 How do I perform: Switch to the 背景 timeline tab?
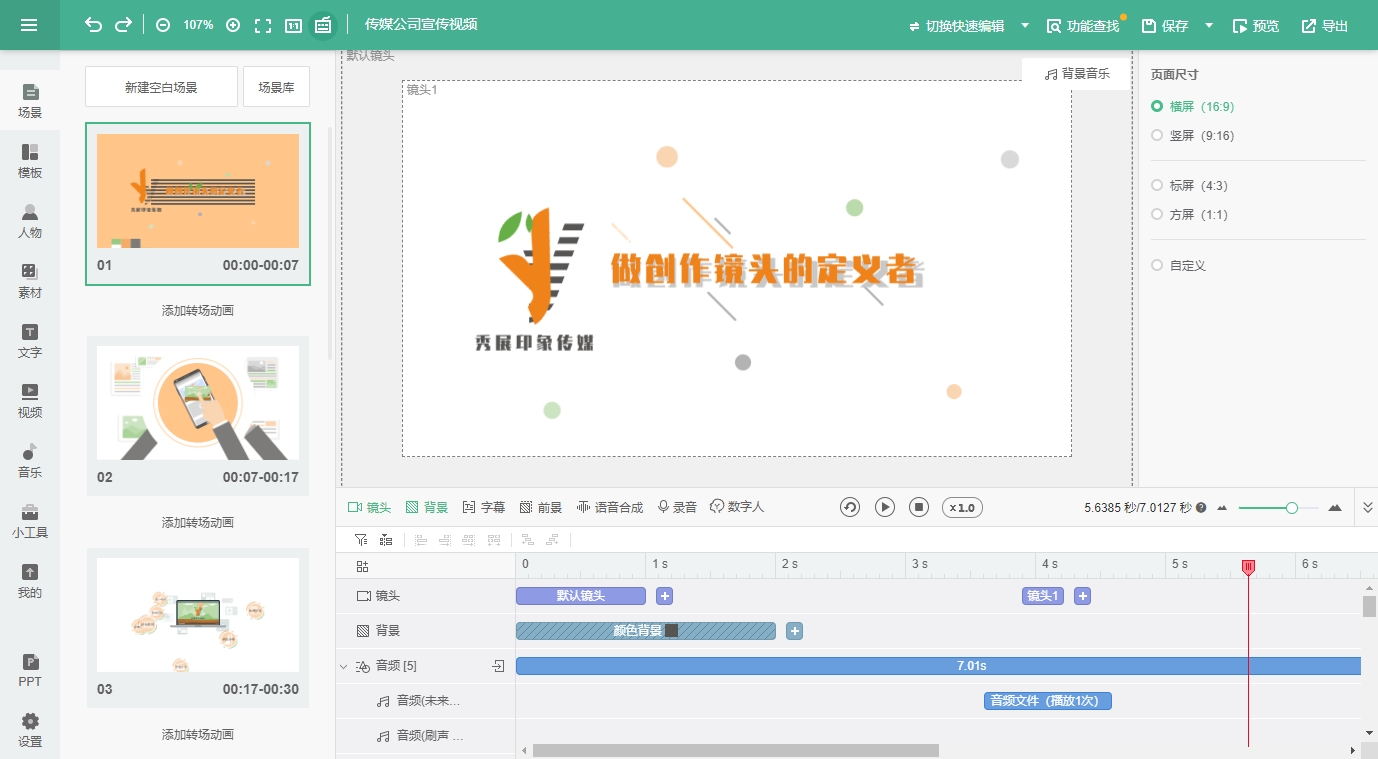pyautogui.click(x=427, y=508)
